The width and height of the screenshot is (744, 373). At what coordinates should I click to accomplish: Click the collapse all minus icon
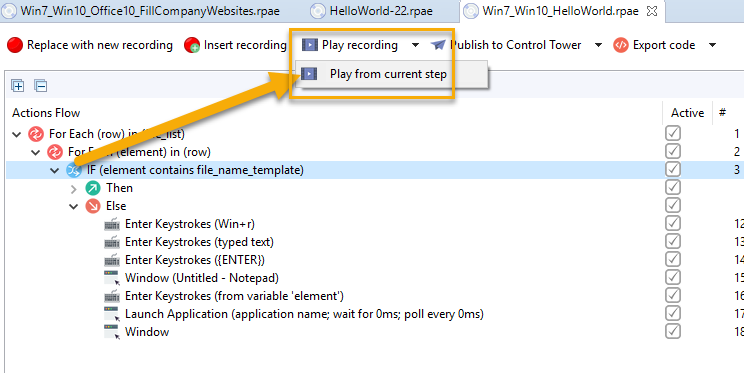coord(41,86)
